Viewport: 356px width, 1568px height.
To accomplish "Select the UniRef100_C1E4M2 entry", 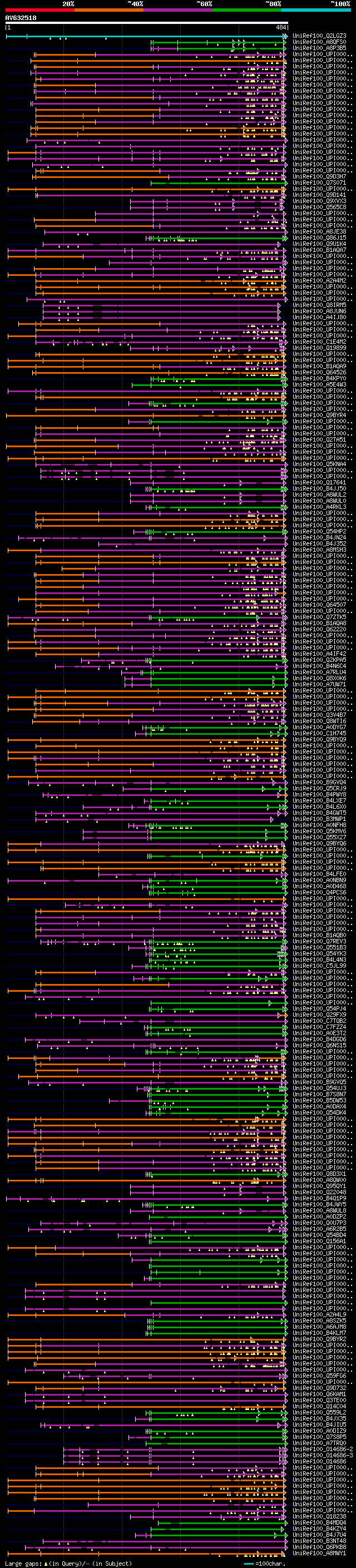I will click(319, 342).
